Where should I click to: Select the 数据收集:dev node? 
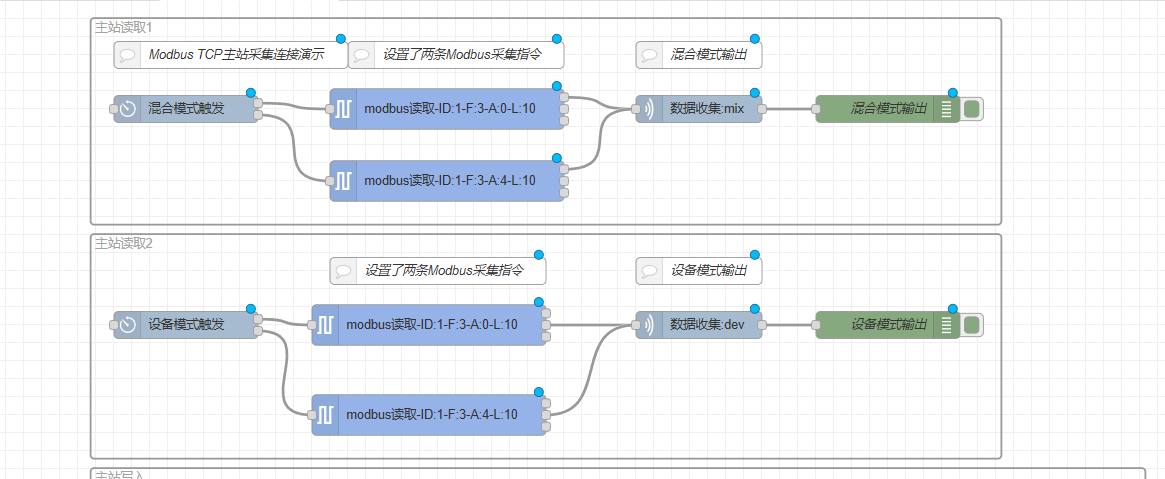699,325
